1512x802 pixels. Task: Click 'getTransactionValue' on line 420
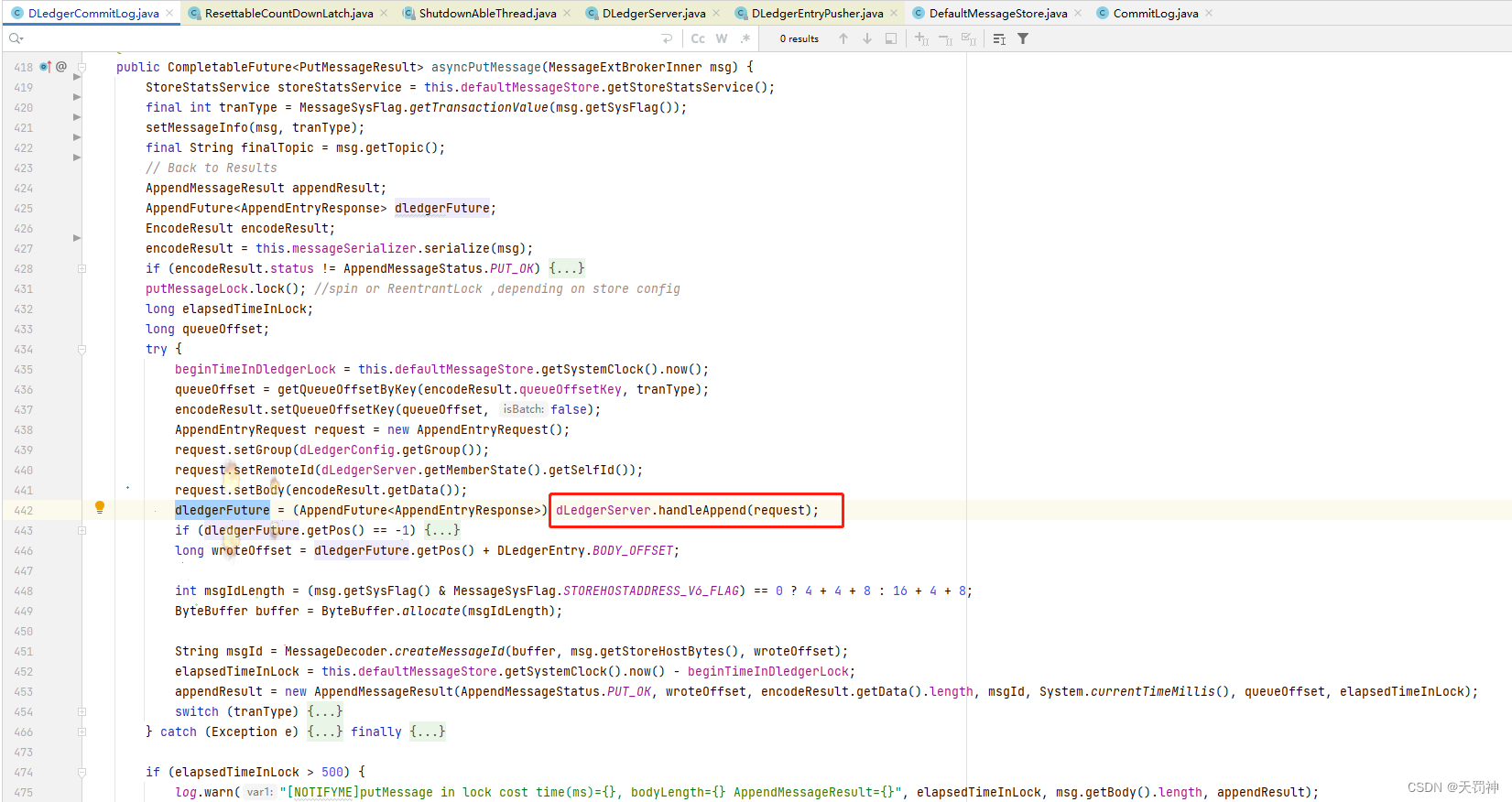[x=479, y=107]
